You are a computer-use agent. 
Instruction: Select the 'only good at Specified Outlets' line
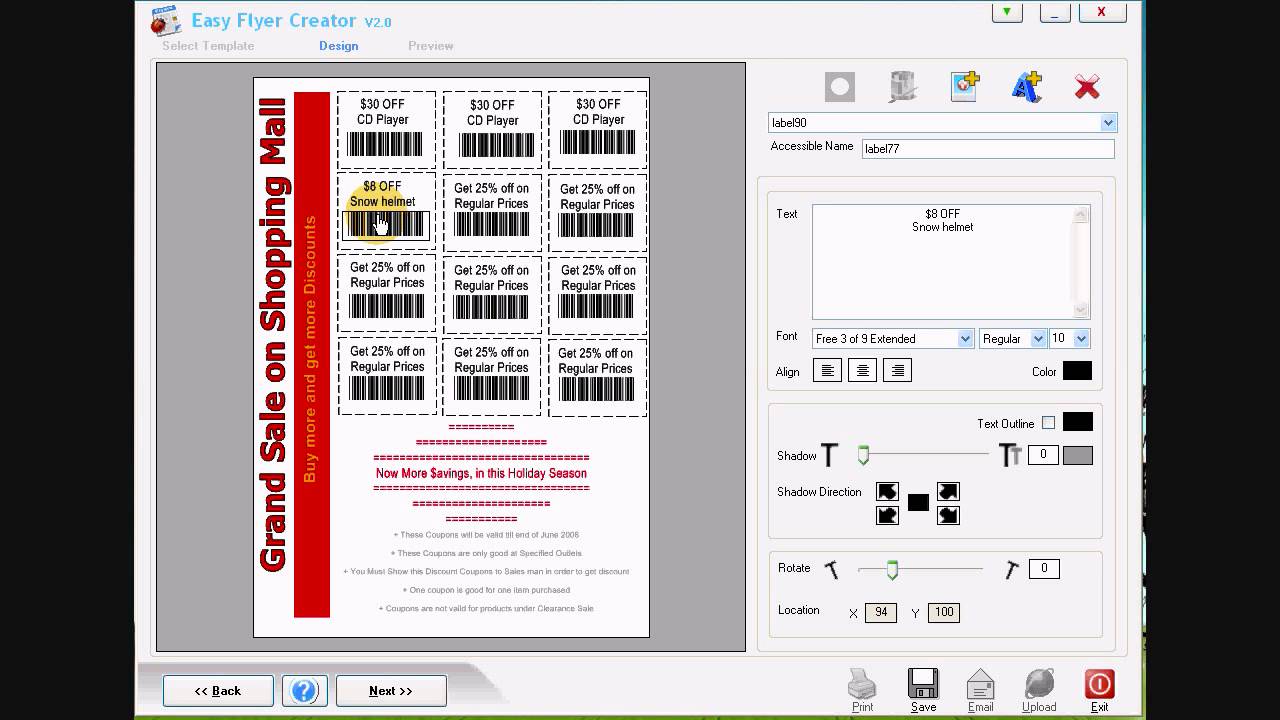tap(486, 553)
